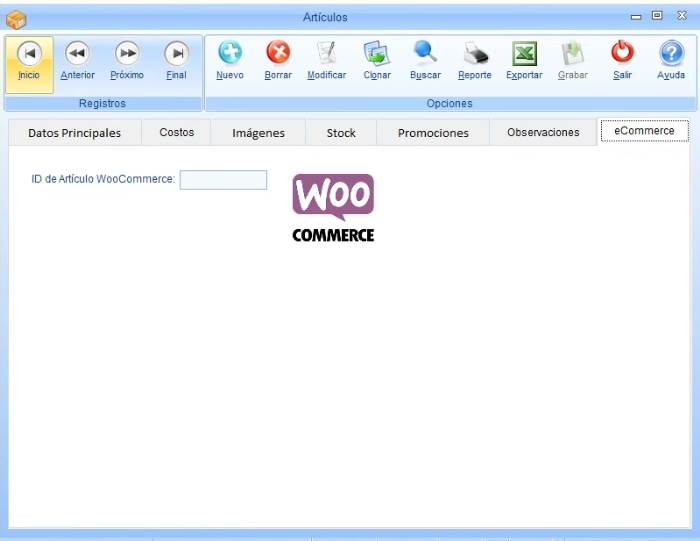Open the Imágenes tab

coord(258,133)
